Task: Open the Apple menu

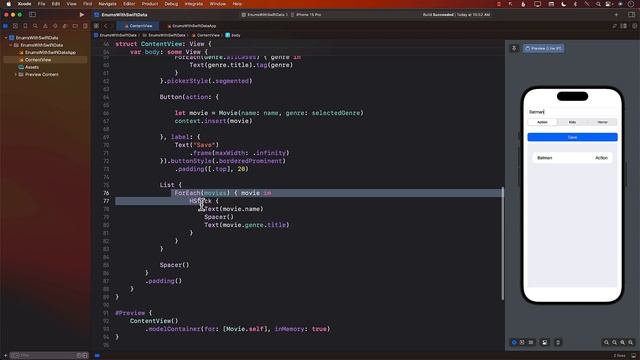Action: tap(8, 4)
